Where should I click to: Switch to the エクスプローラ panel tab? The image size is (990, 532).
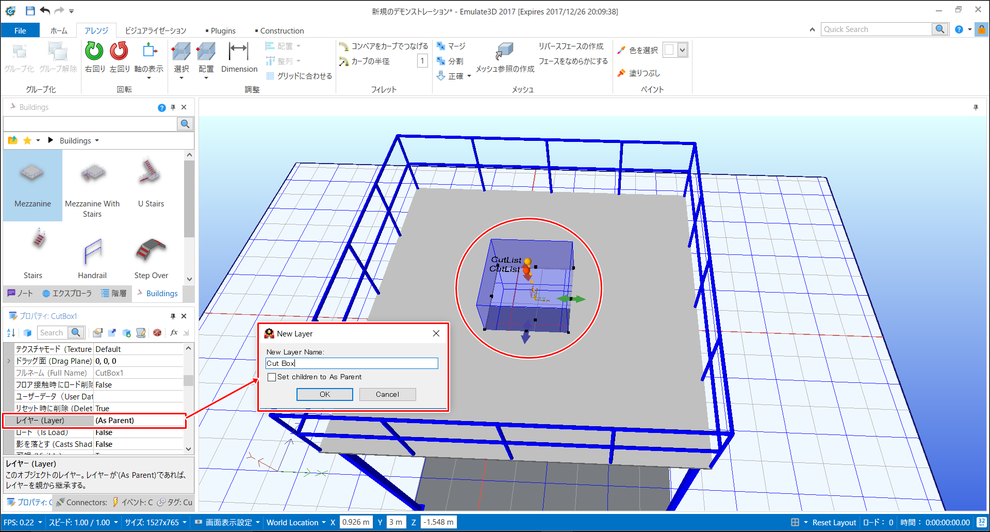(67, 293)
